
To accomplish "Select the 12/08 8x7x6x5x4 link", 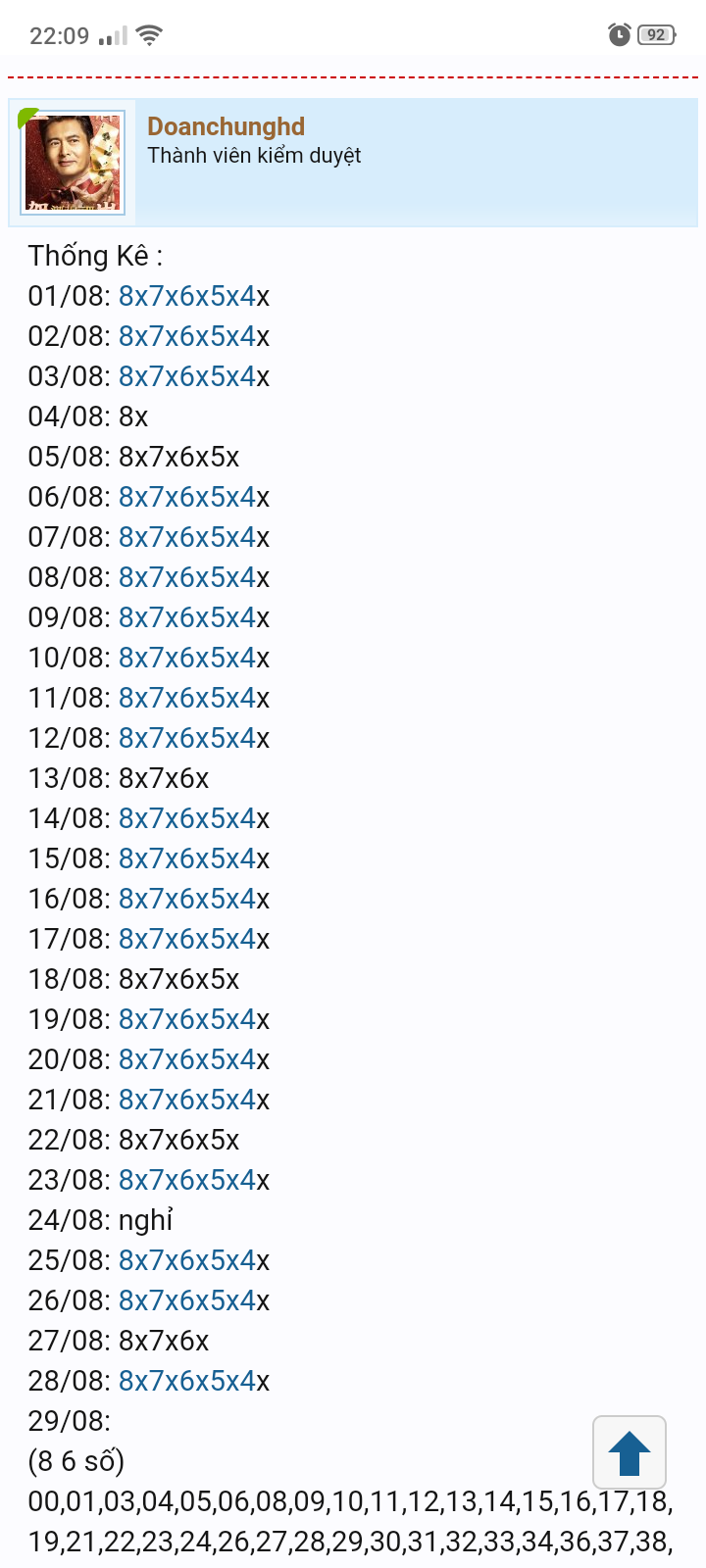I will pyautogui.click(x=187, y=738).
